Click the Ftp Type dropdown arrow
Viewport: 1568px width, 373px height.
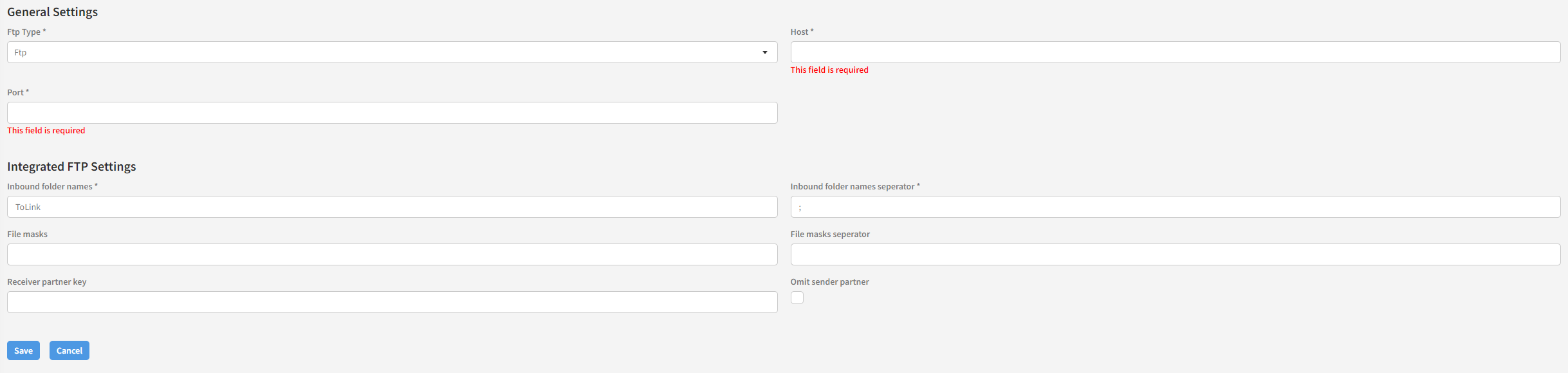pyautogui.click(x=765, y=52)
